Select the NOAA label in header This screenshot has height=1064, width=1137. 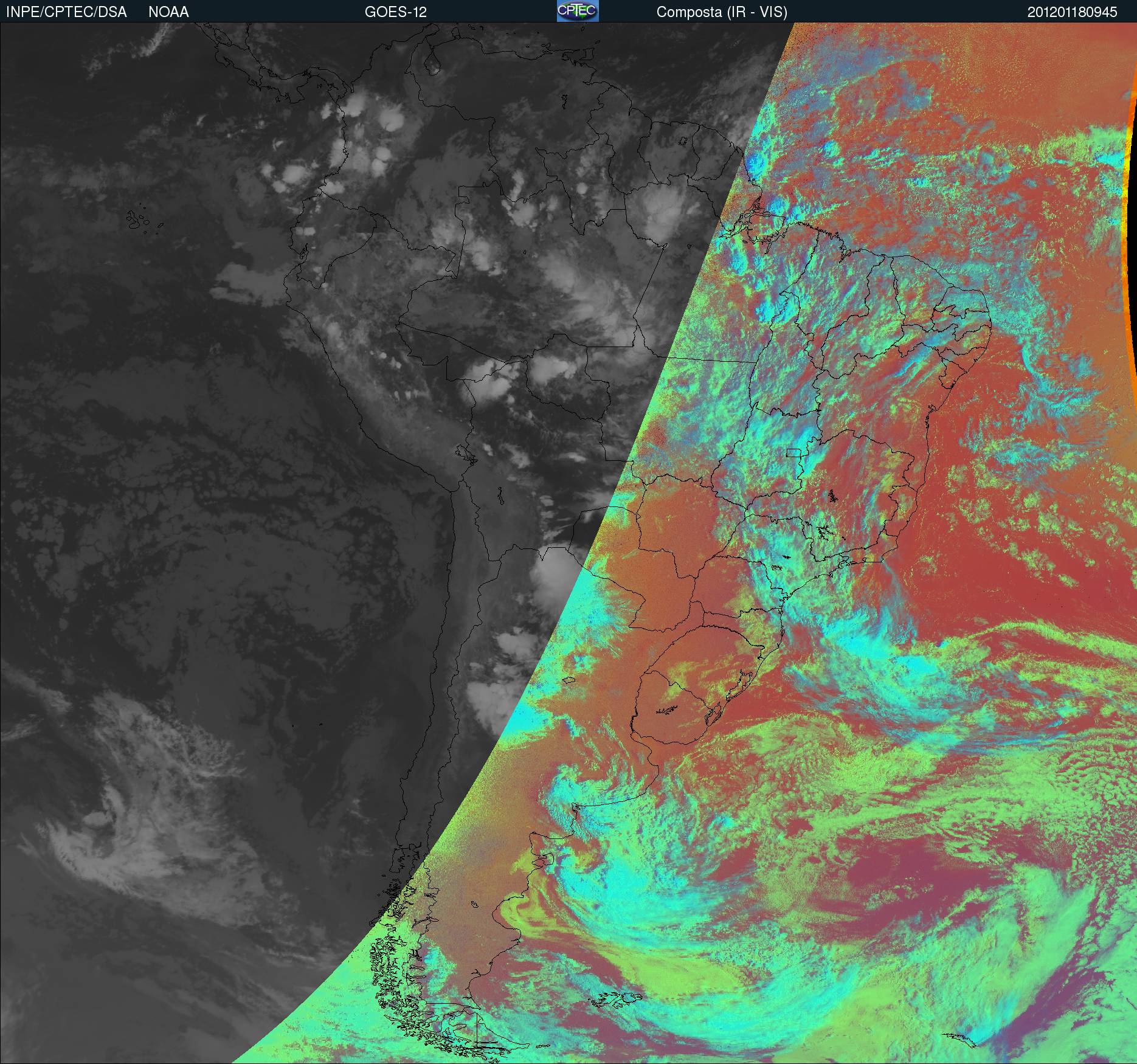(x=168, y=12)
